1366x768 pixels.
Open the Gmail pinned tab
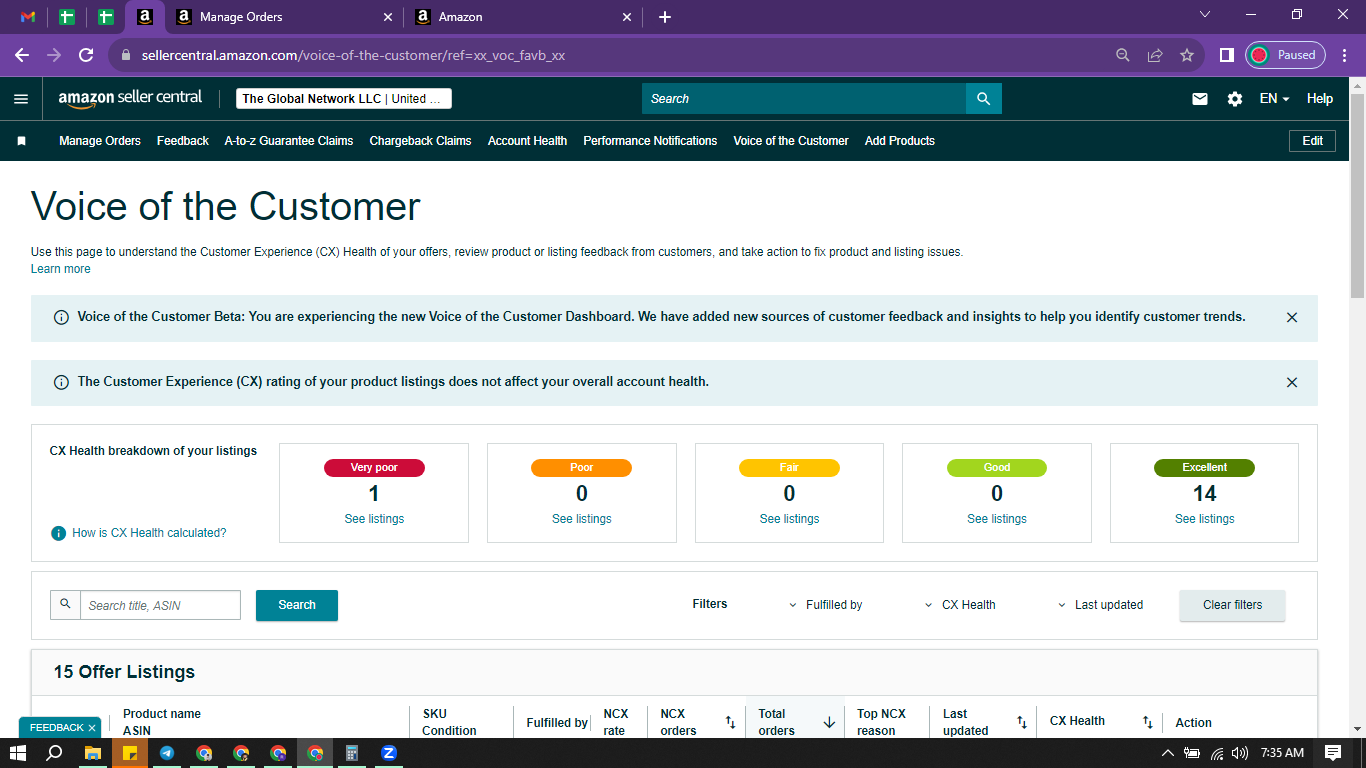pos(28,17)
